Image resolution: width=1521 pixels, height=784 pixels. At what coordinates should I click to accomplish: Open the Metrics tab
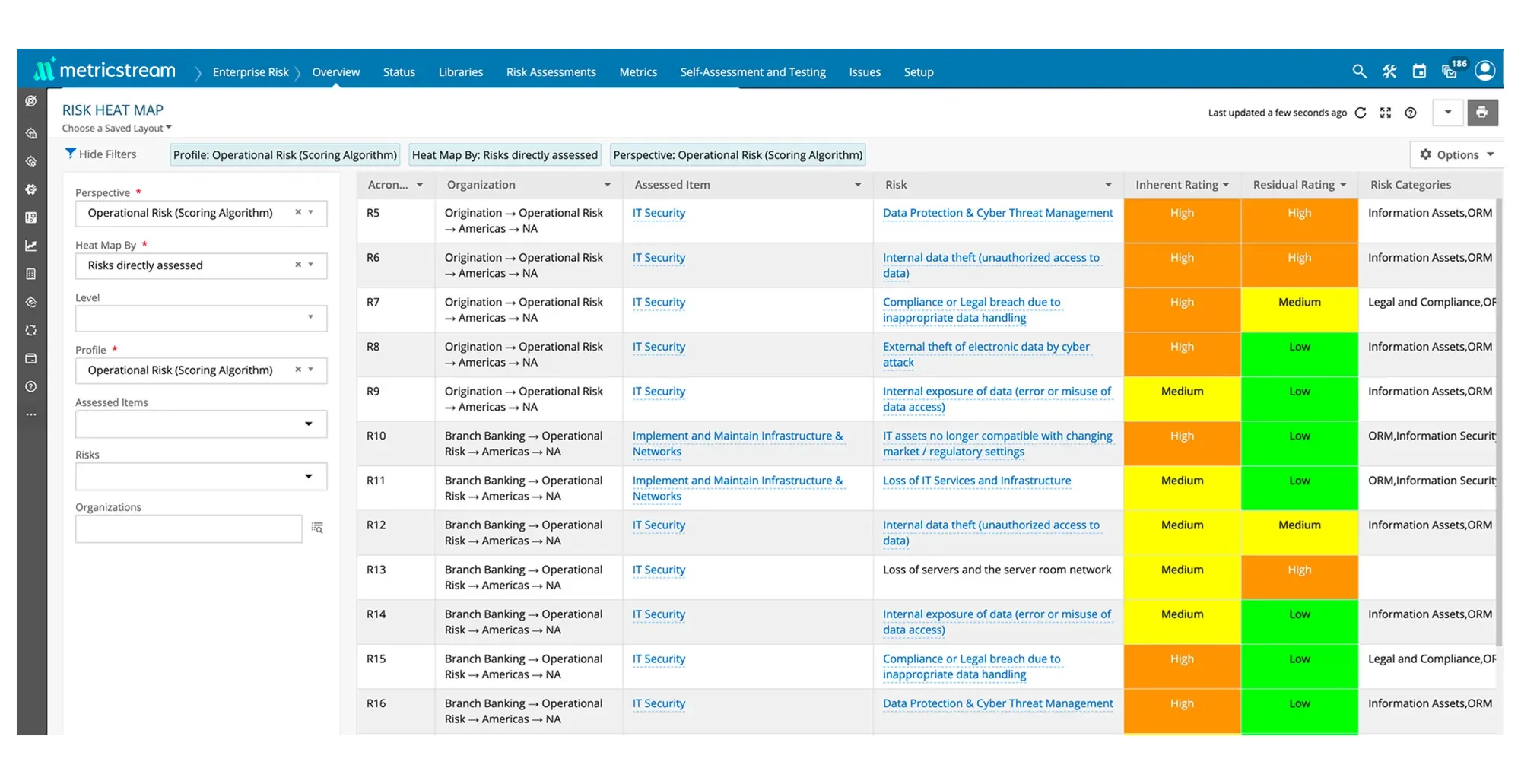click(638, 72)
